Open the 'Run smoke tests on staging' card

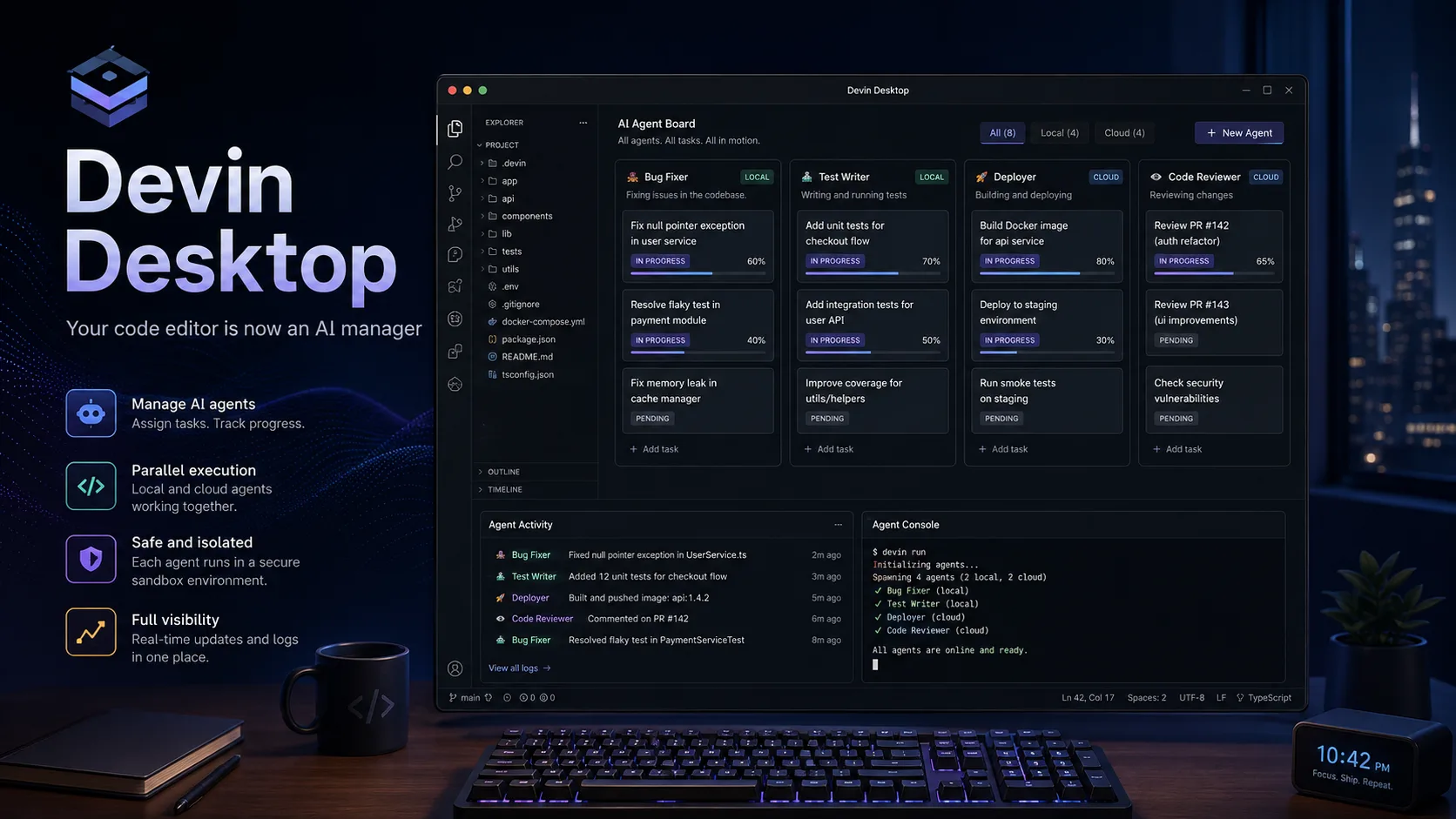click(x=1047, y=399)
